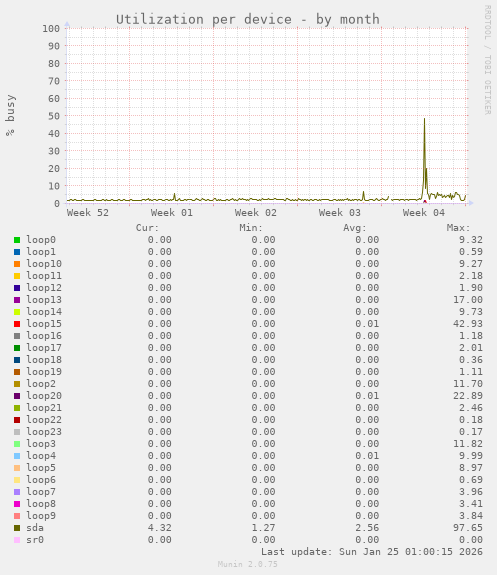Select the loop21 legend label
The image size is (497, 575).
pos(44,408)
